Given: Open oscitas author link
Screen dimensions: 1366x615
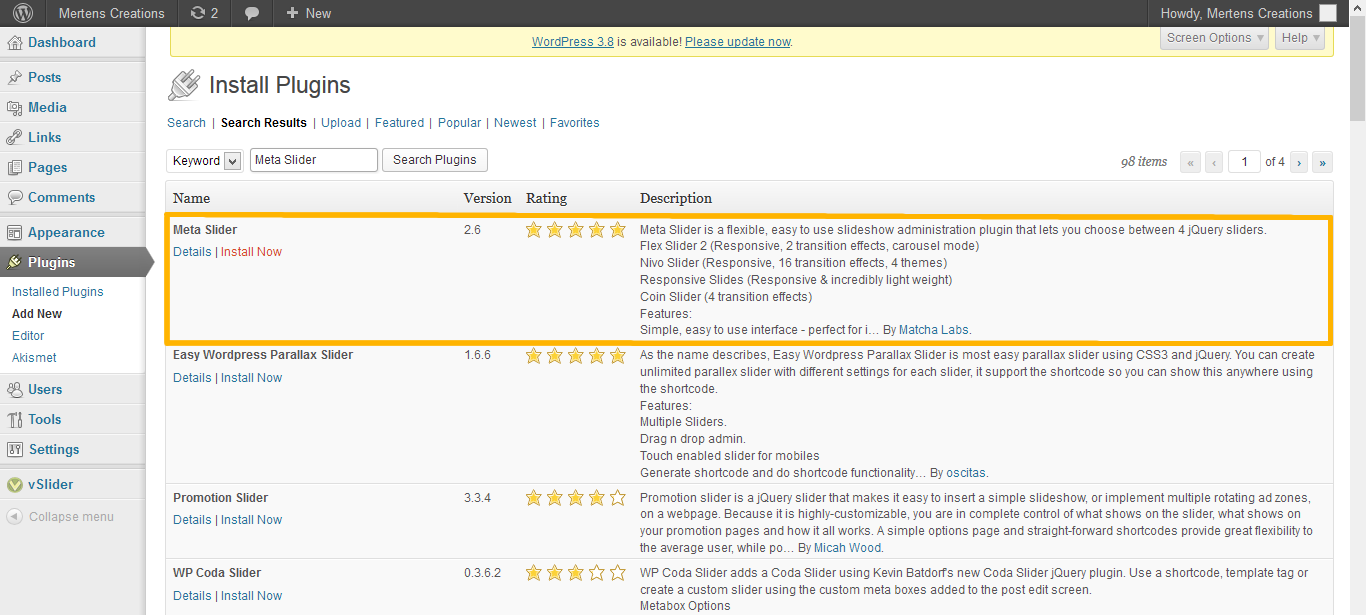Looking at the screenshot, I should [966, 473].
